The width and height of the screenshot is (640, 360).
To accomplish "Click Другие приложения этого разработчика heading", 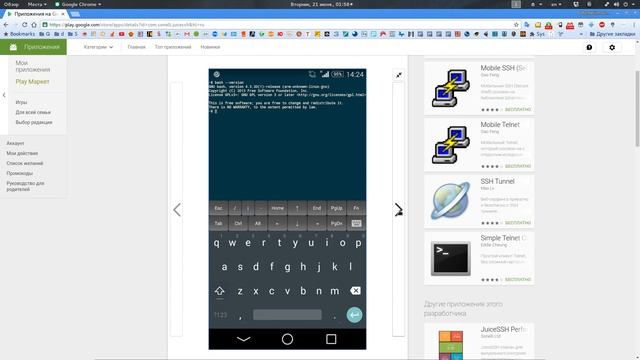I will point(463,309).
